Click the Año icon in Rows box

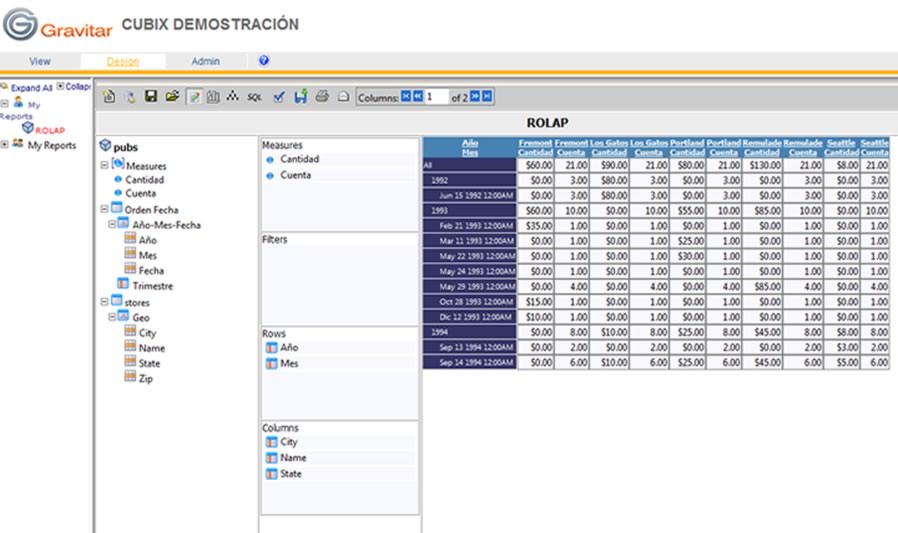tap(271, 348)
